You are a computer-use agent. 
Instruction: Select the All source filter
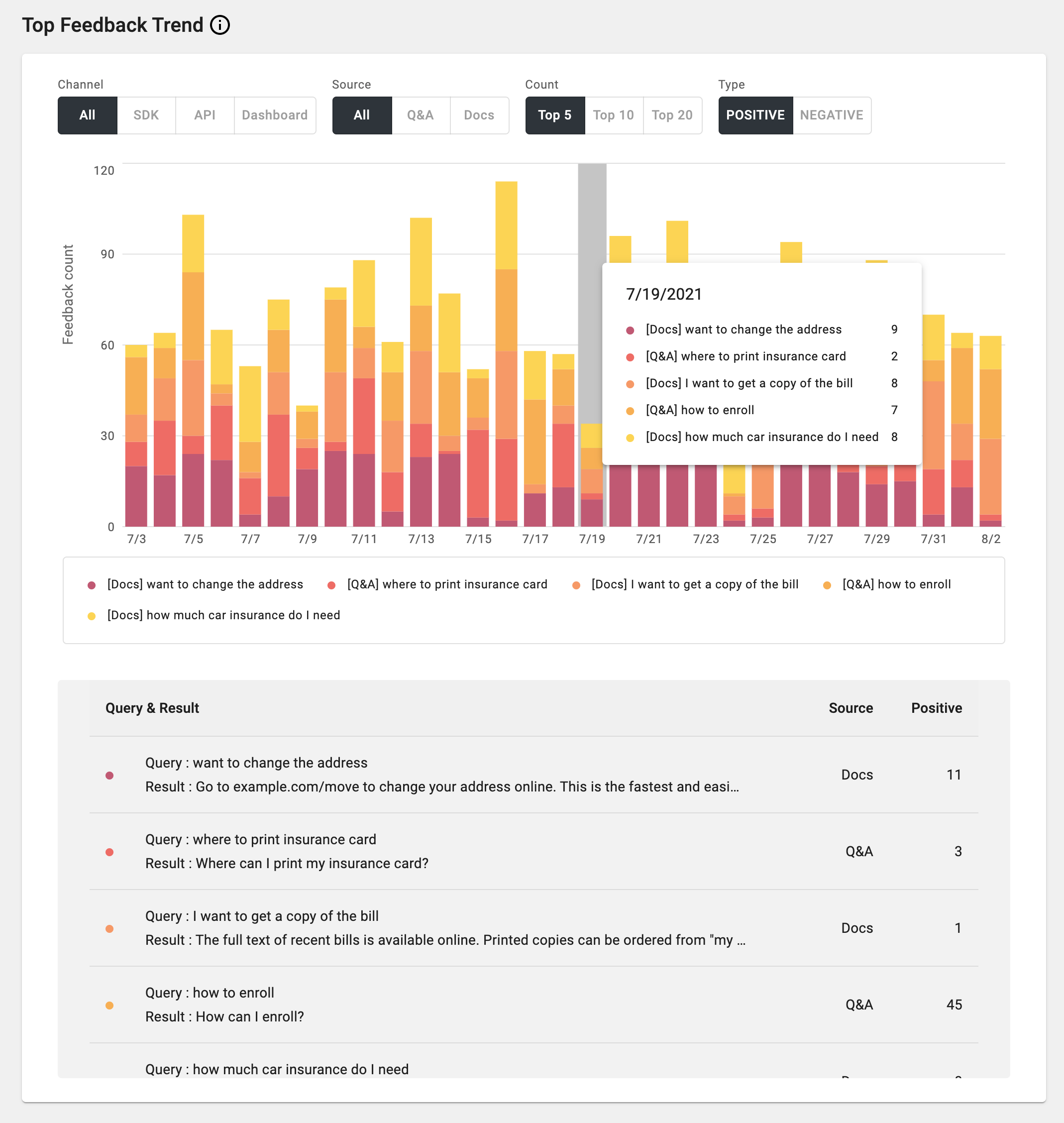(x=361, y=115)
